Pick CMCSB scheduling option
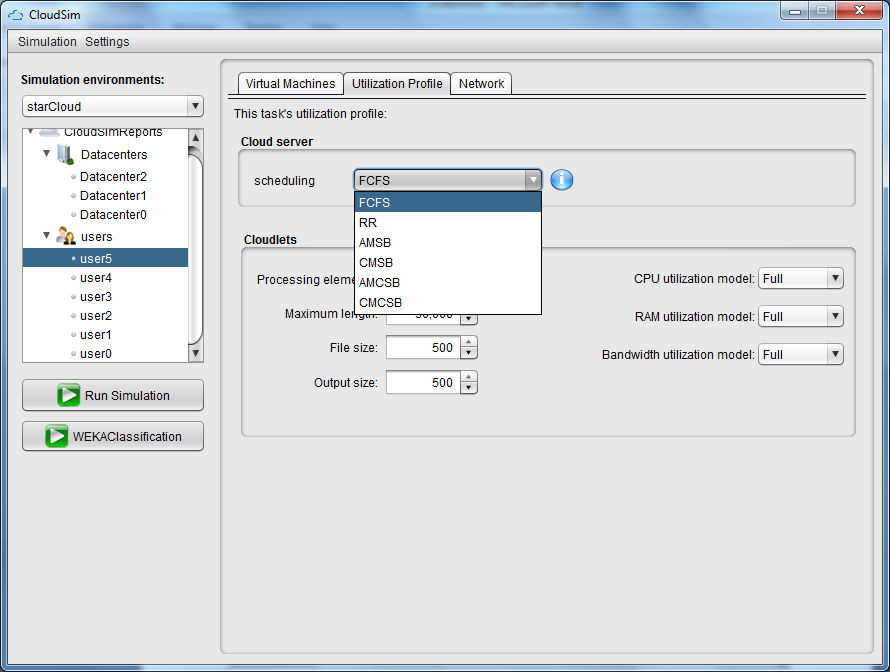Image resolution: width=890 pixels, height=672 pixels. coord(448,303)
